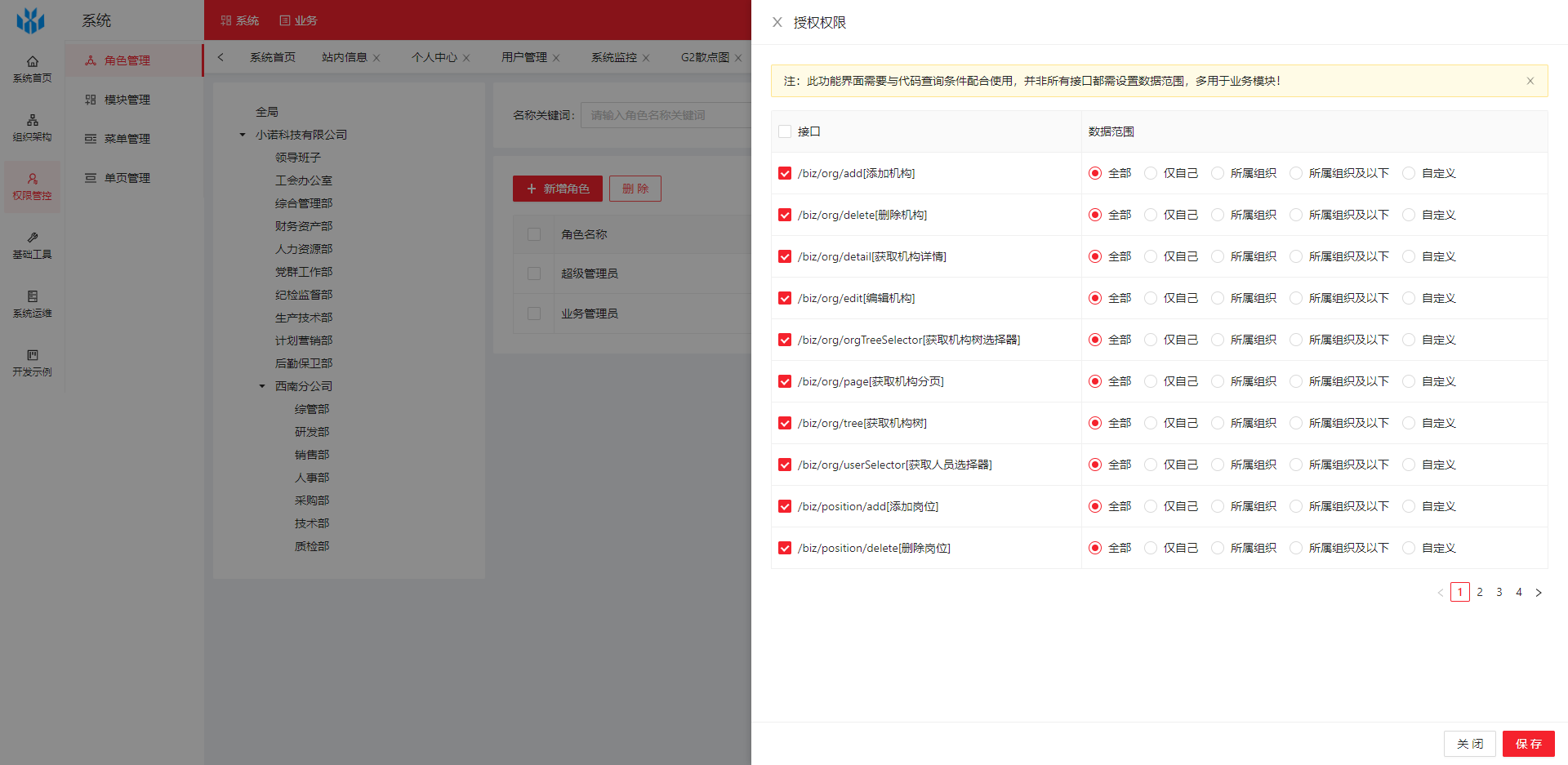Image resolution: width=1568 pixels, height=765 pixels.
Task: Open the 开发示例 sidebar icon
Action: [x=32, y=355]
